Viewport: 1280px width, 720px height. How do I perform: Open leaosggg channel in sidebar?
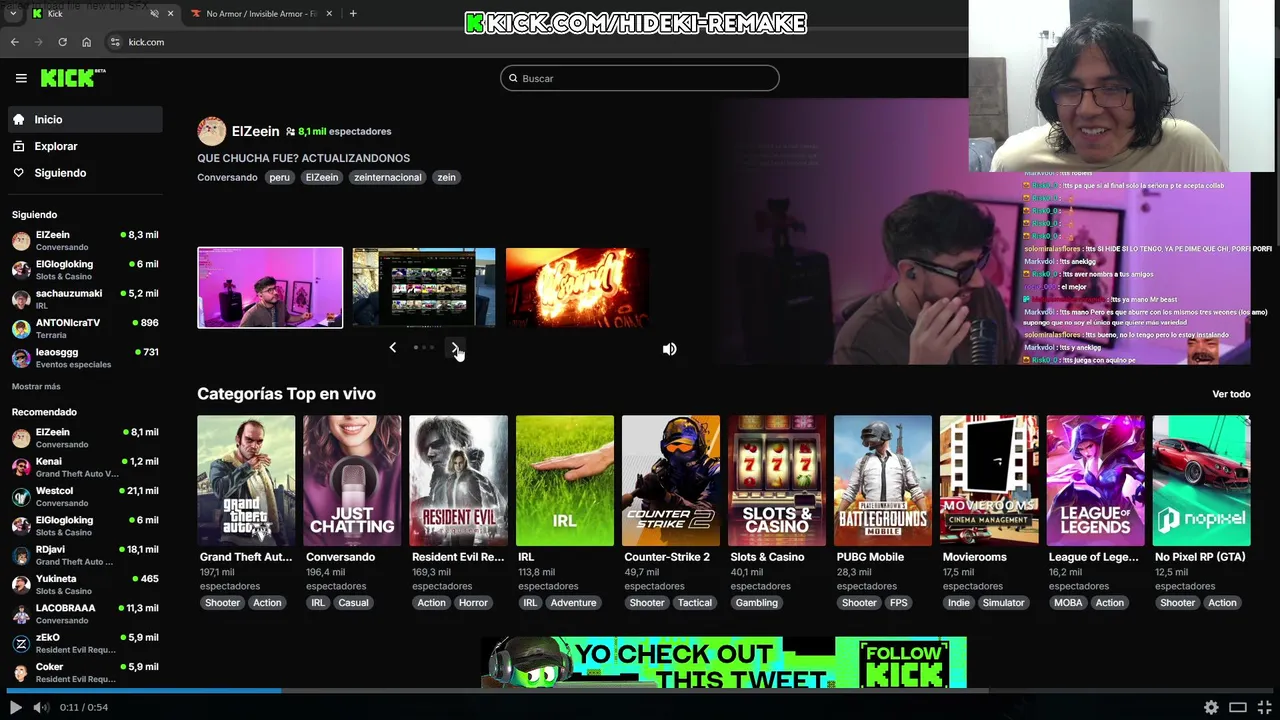85,358
